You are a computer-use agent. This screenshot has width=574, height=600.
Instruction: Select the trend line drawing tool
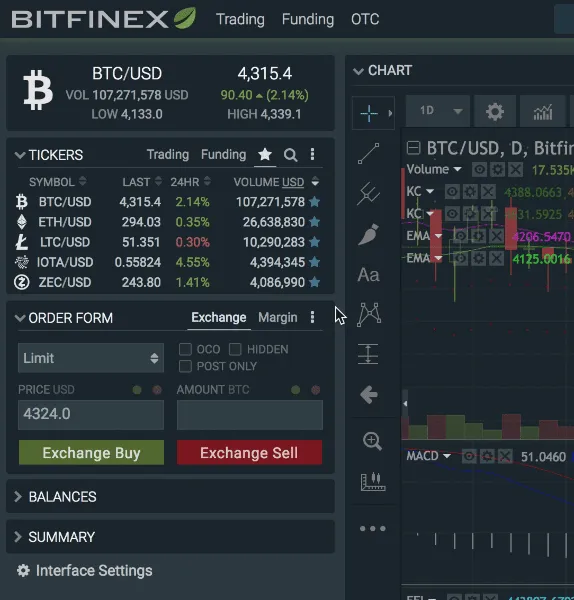(369, 153)
